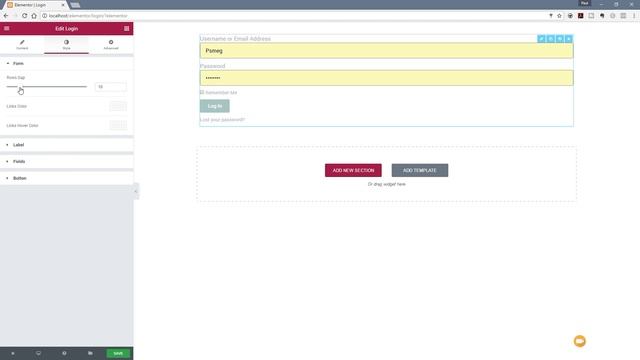Click the Paul profile button
640x360 pixels.
click(585, 3)
